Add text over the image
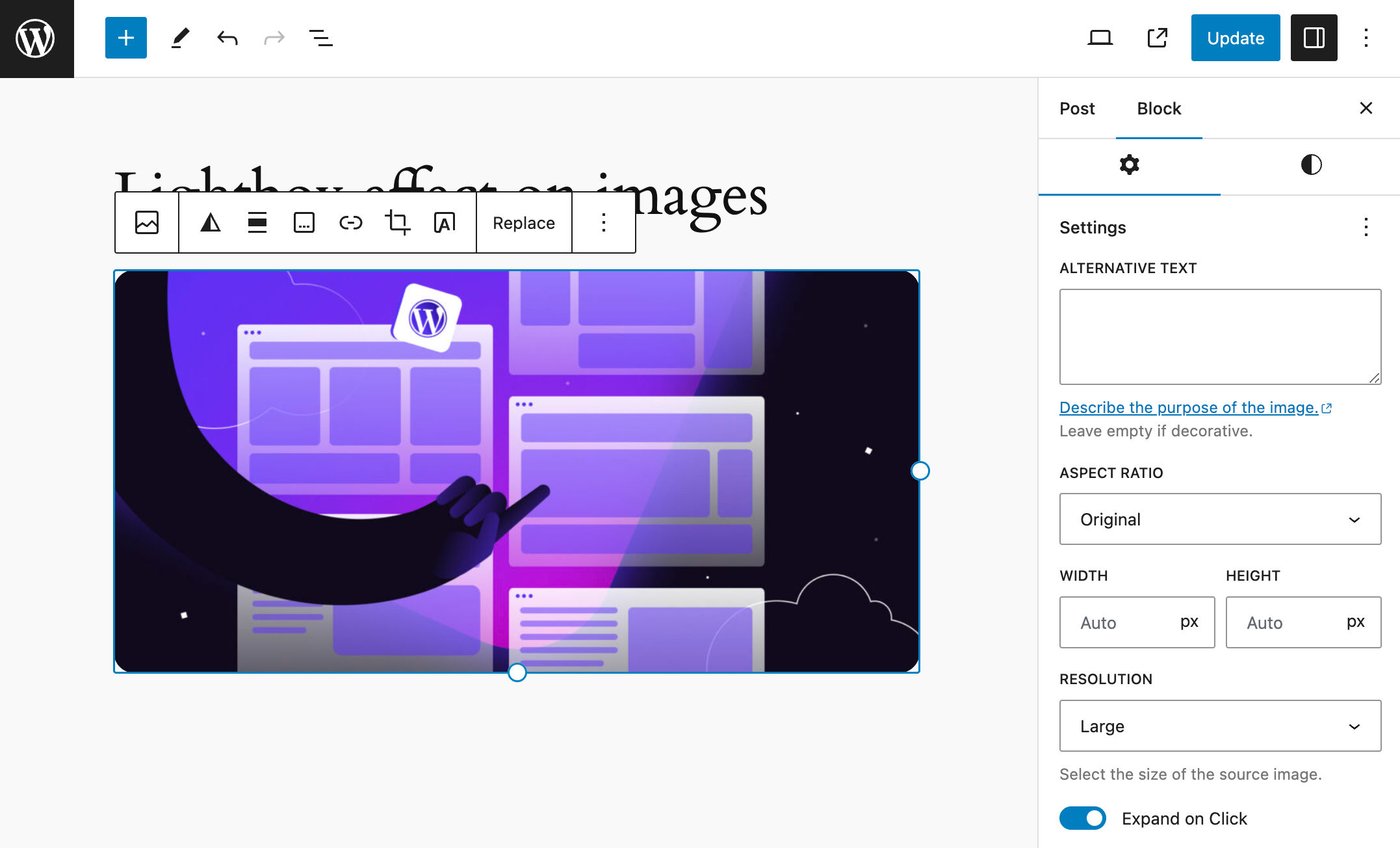The width and height of the screenshot is (1400, 848). [445, 222]
